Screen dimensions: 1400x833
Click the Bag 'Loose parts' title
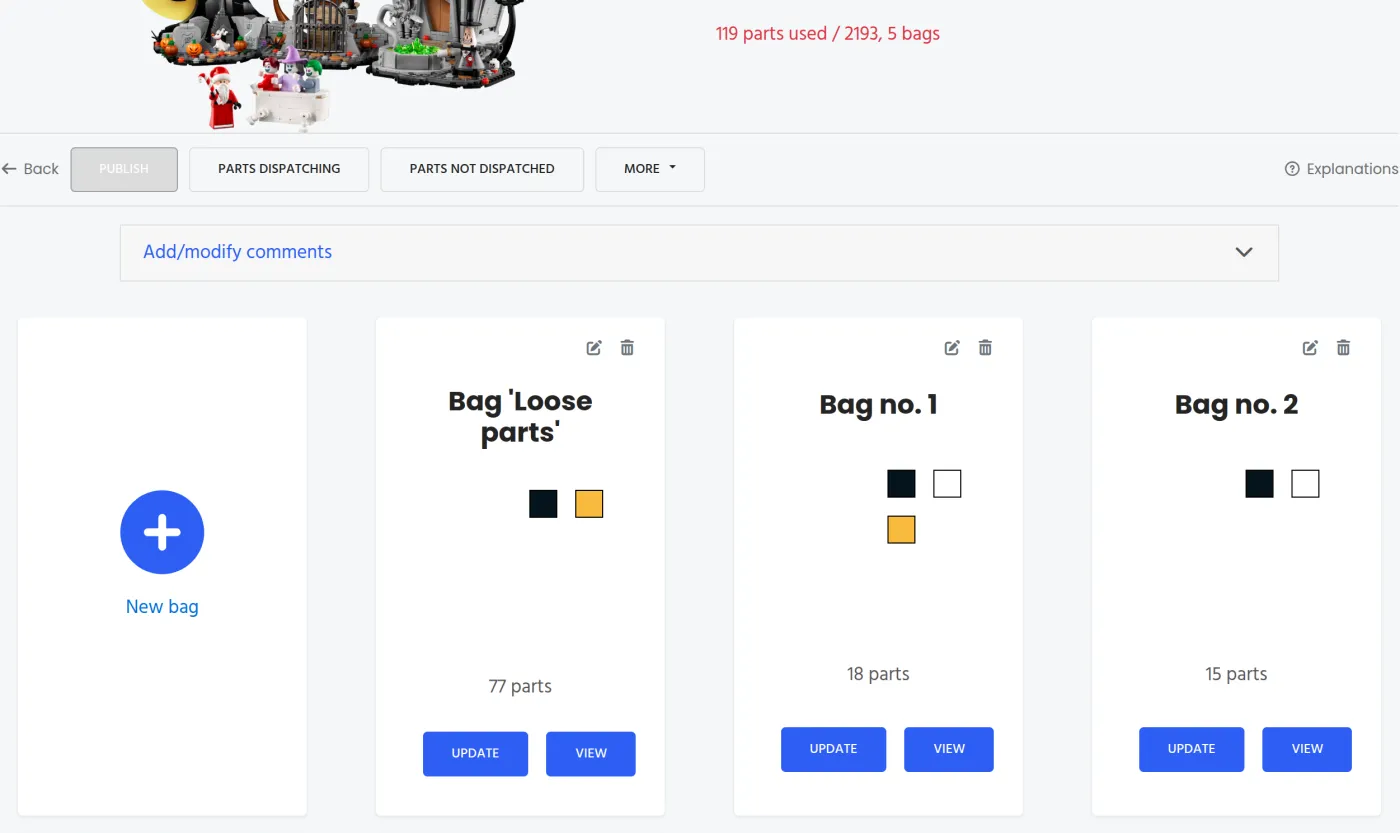pyautogui.click(x=520, y=417)
